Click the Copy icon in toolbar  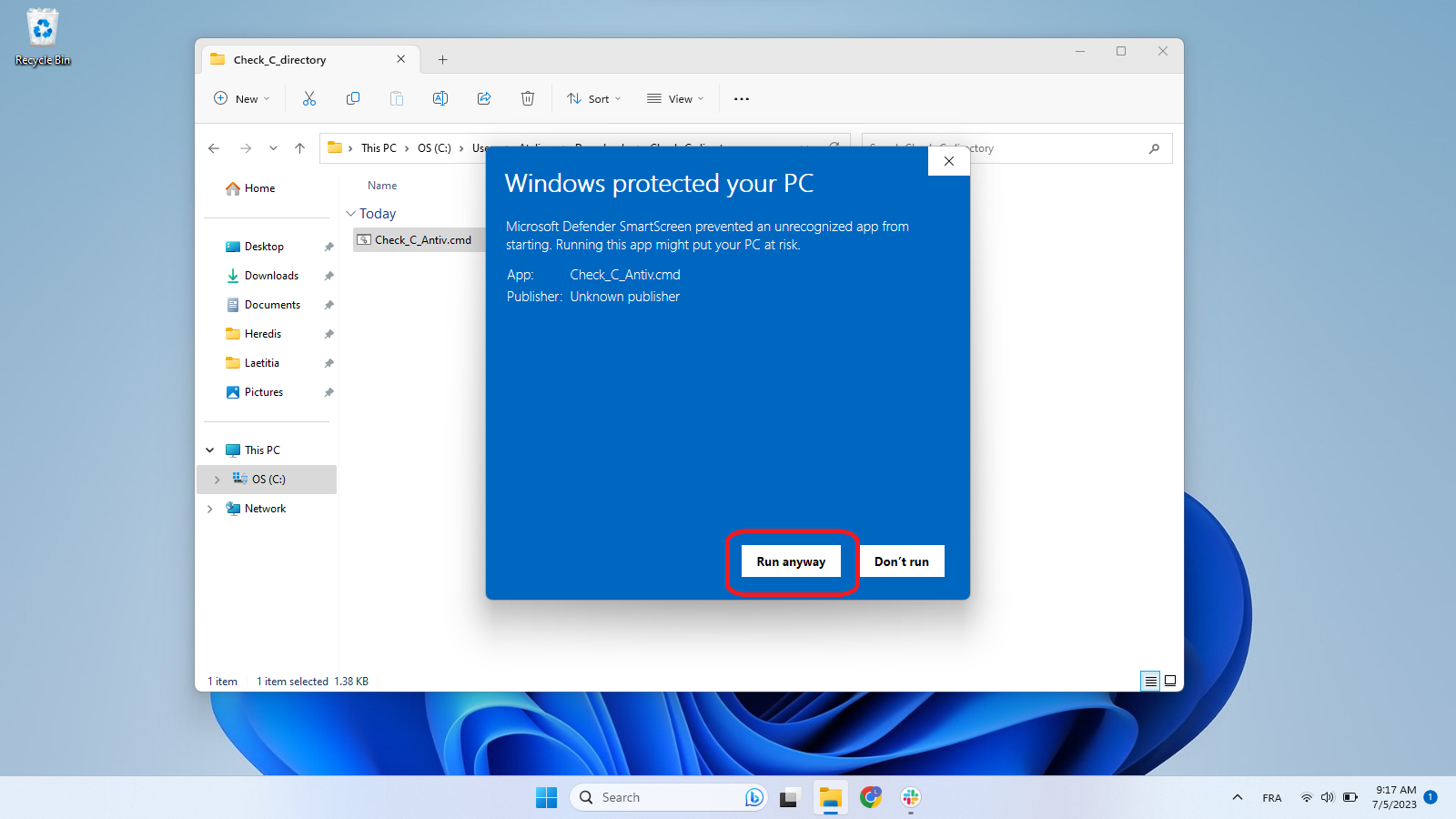click(353, 98)
